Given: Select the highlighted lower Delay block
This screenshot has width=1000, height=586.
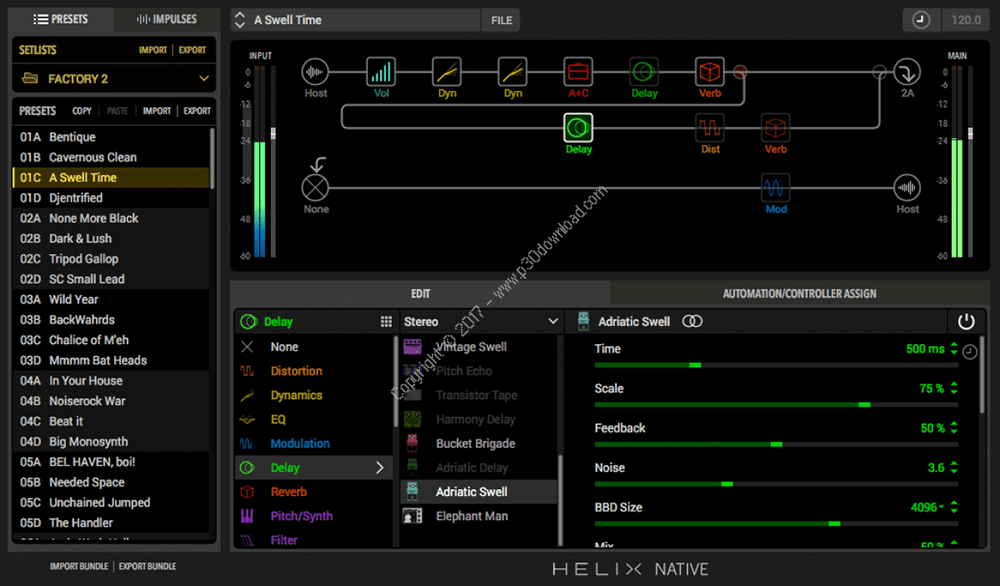Looking at the screenshot, I should click(578, 128).
